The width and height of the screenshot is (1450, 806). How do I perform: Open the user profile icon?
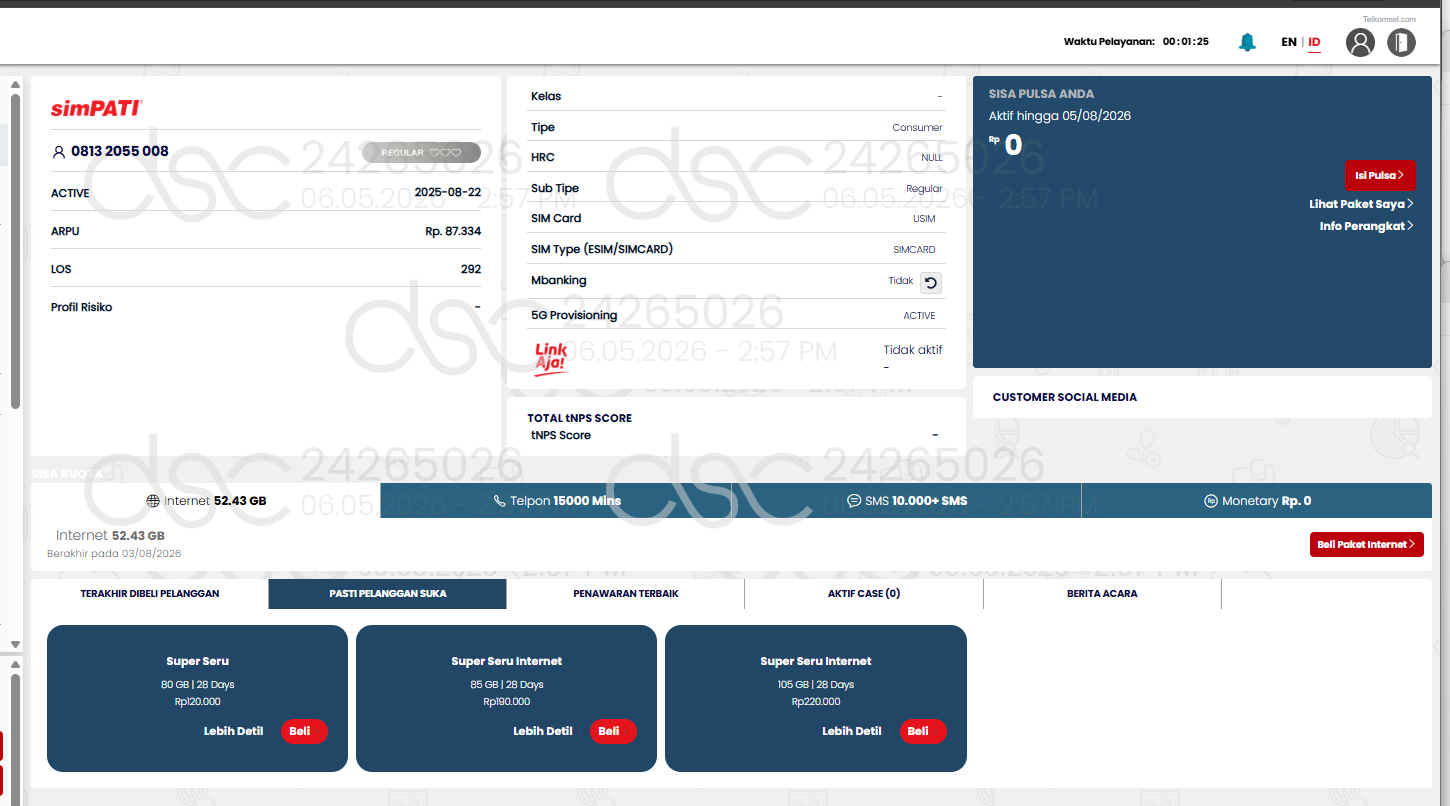[1360, 42]
